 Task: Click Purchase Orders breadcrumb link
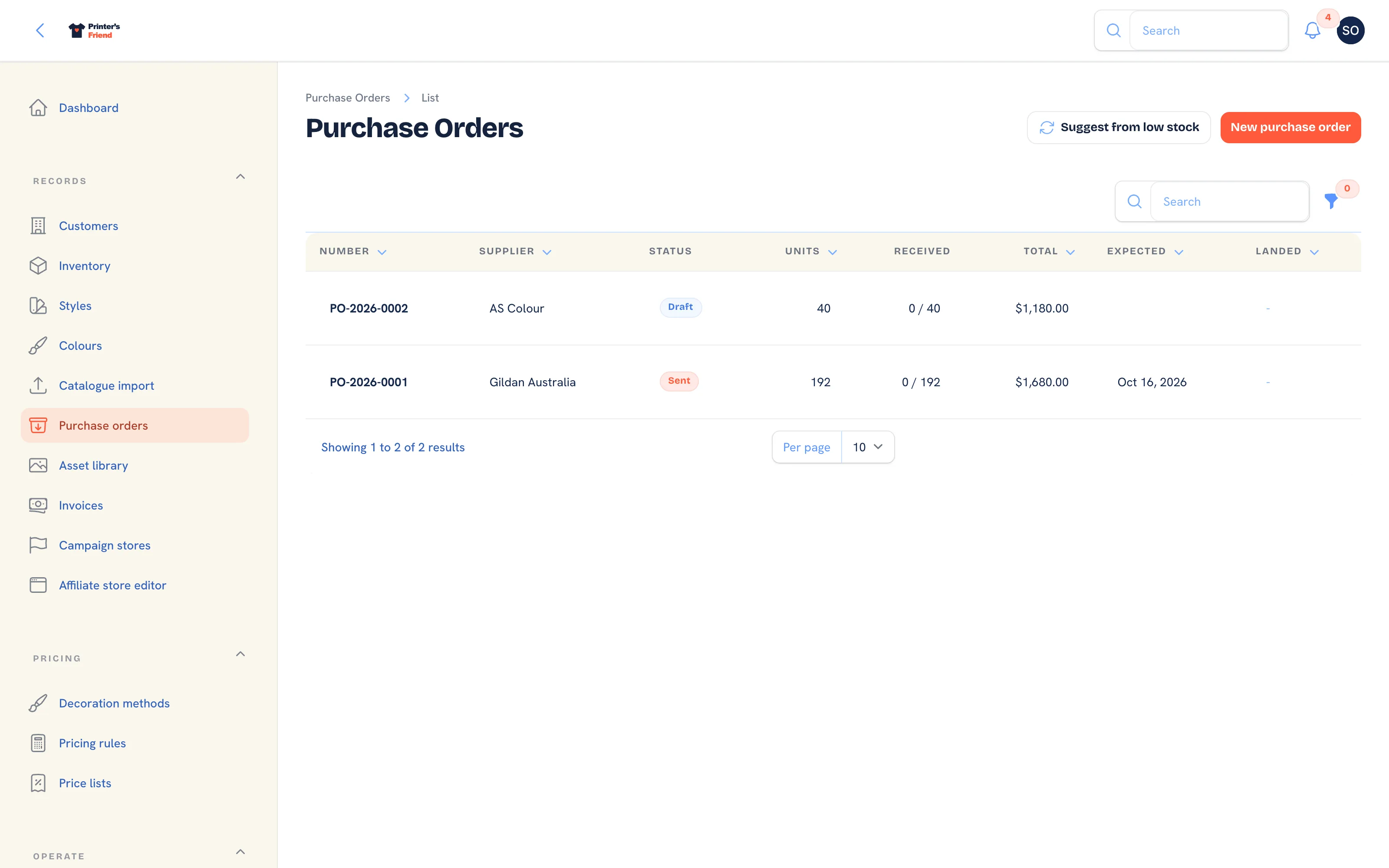click(x=347, y=98)
